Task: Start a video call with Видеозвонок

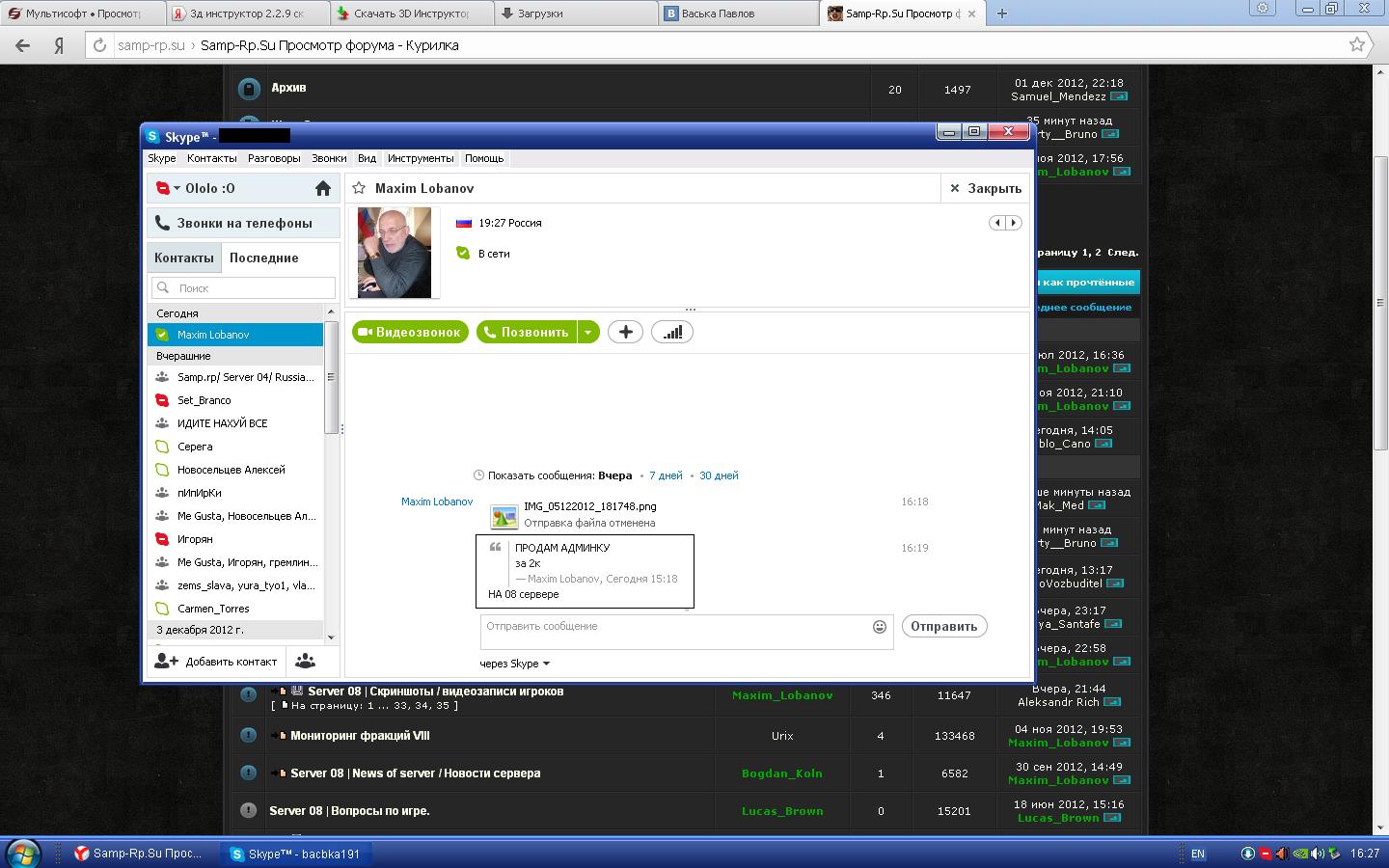Action: (x=410, y=332)
